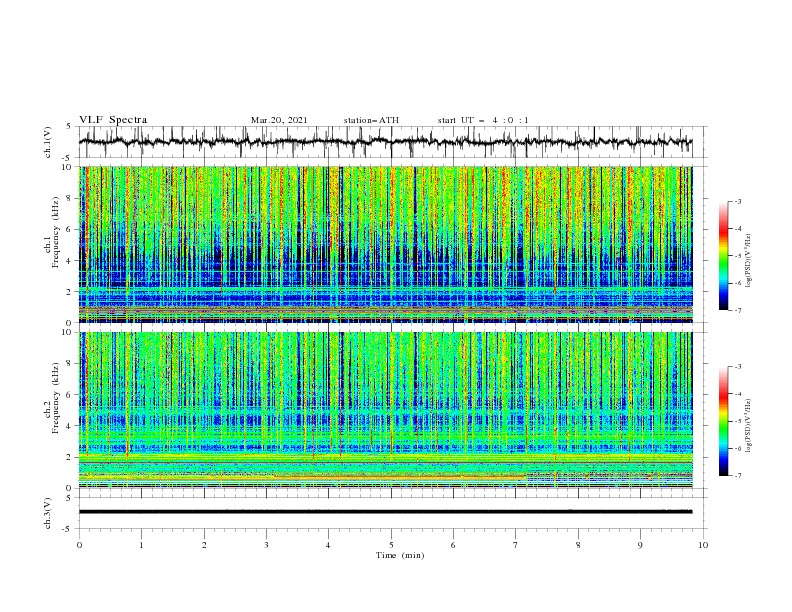
Task: Click the ch.1(V) axis label
Action: (48, 141)
